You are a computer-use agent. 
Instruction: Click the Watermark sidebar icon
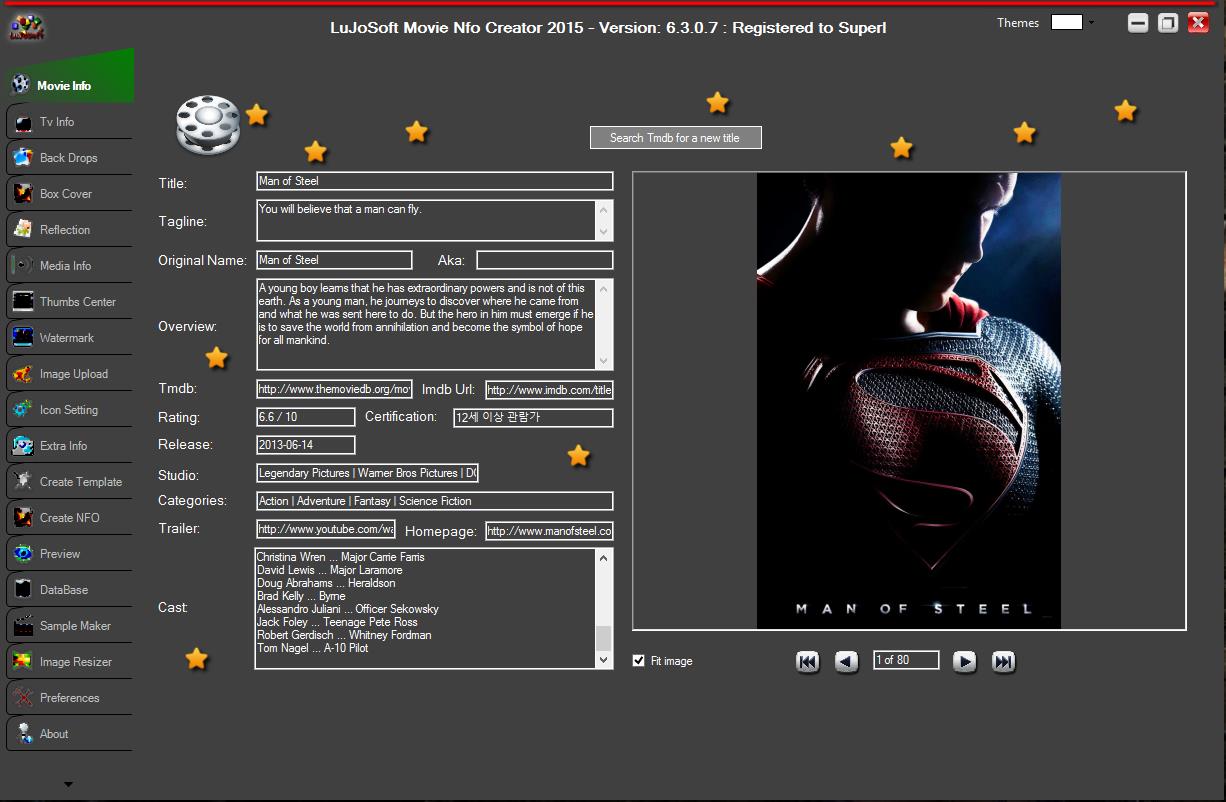click(x=22, y=337)
